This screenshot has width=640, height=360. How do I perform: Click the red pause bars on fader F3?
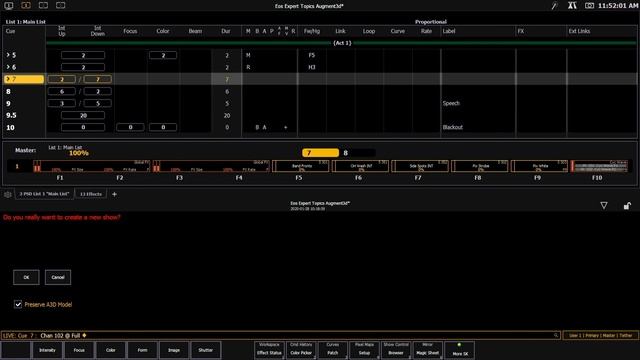pos(156,167)
